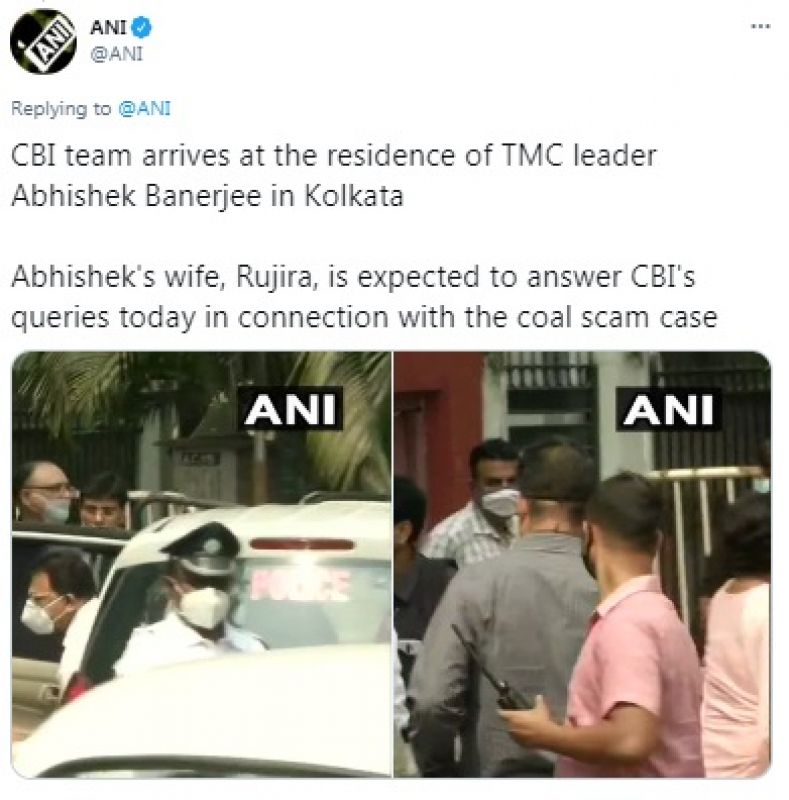
Task: Open the ANI profile avatar
Action: [x=43, y=41]
